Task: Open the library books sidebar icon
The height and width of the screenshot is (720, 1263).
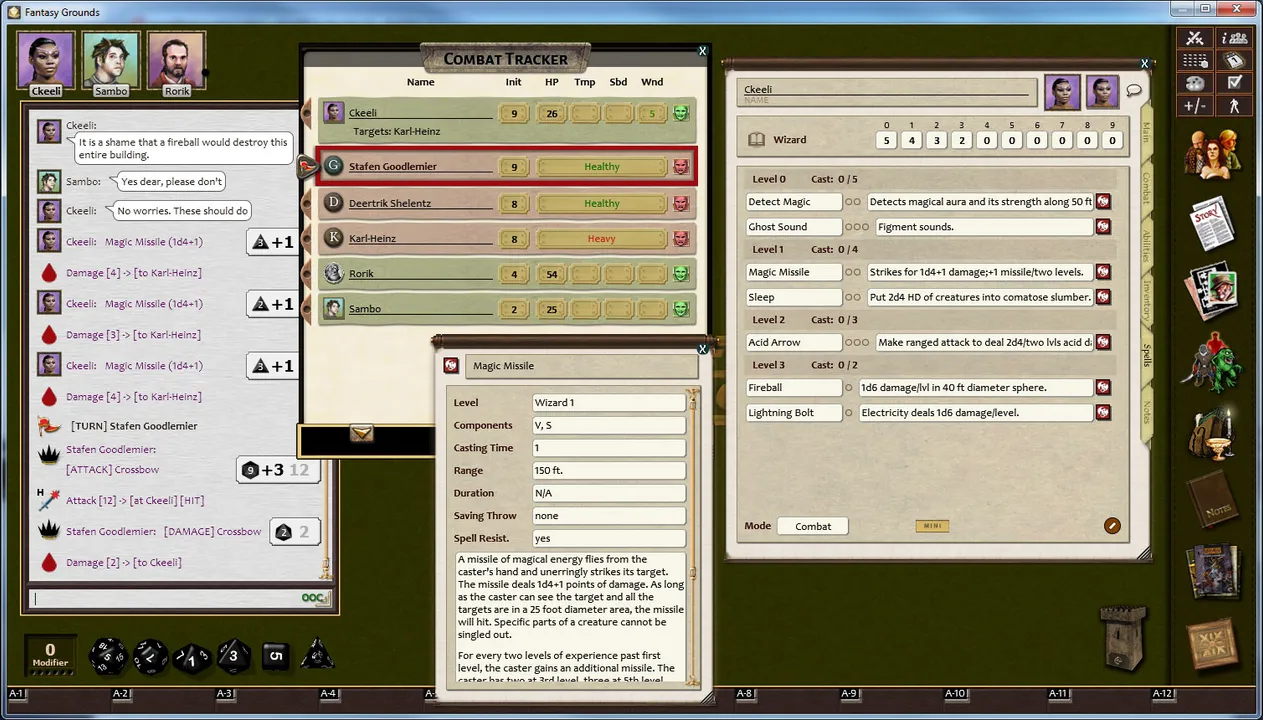Action: 1213,573
